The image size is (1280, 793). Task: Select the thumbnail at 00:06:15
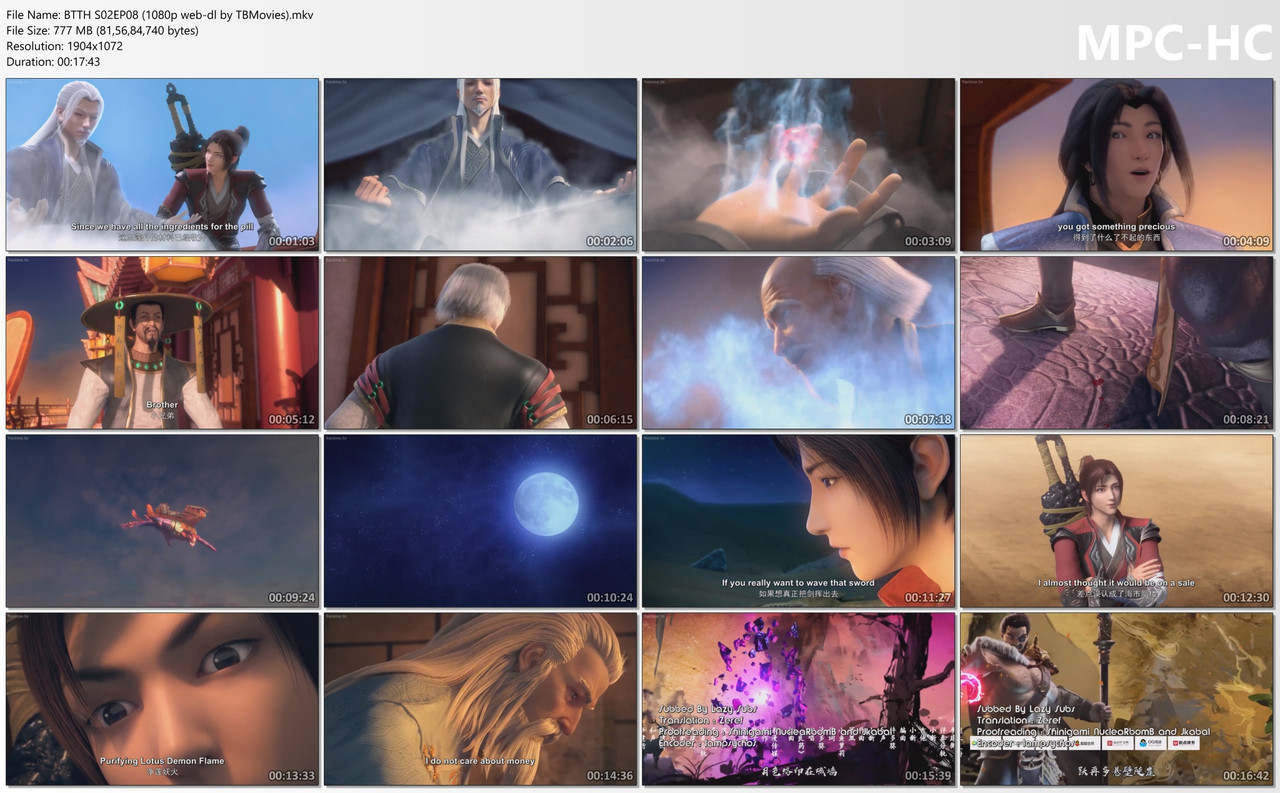click(x=480, y=343)
